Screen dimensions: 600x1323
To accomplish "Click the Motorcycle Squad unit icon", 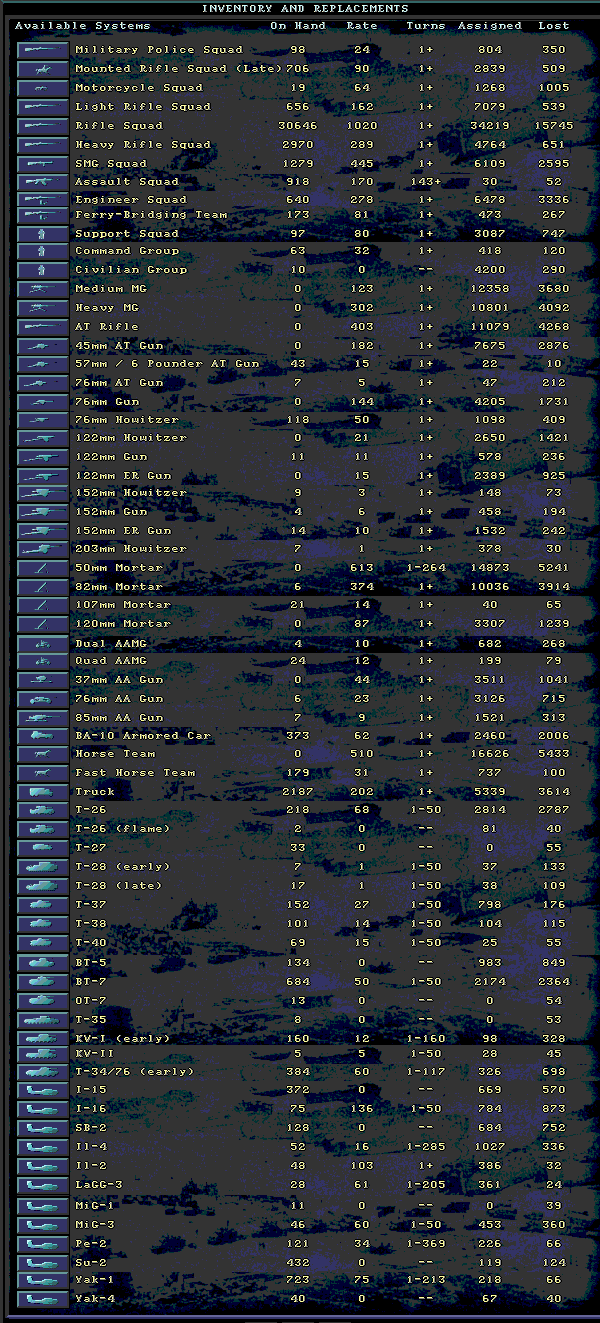I will click(x=43, y=88).
